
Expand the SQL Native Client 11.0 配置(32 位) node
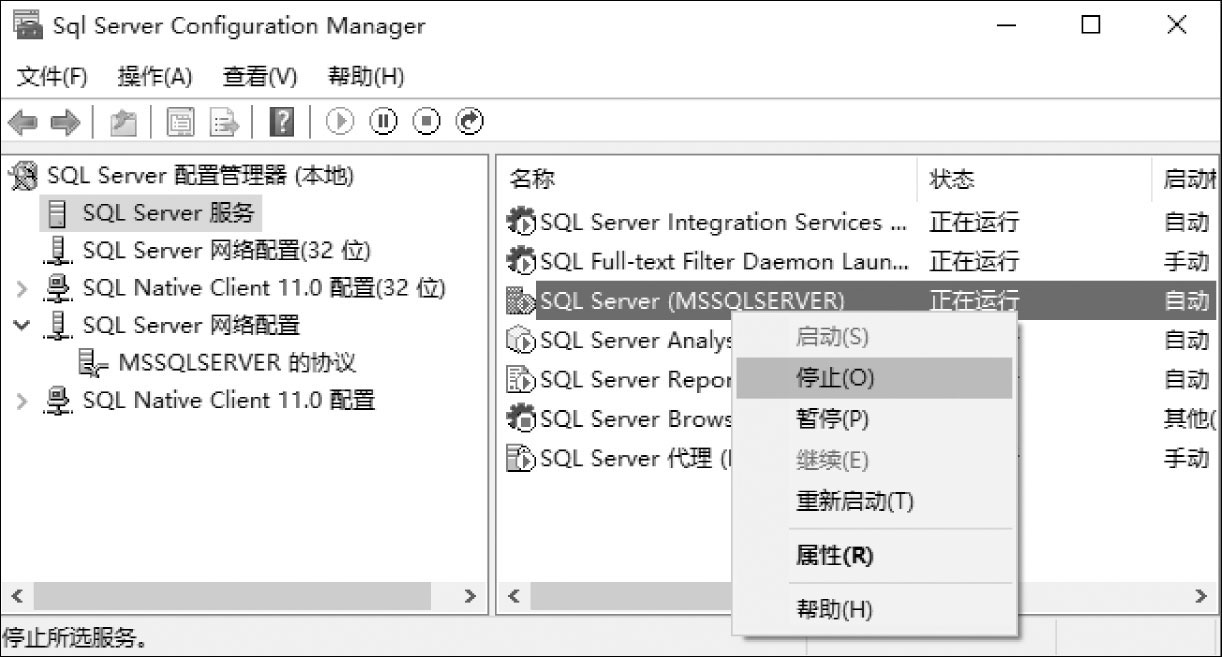[23, 289]
